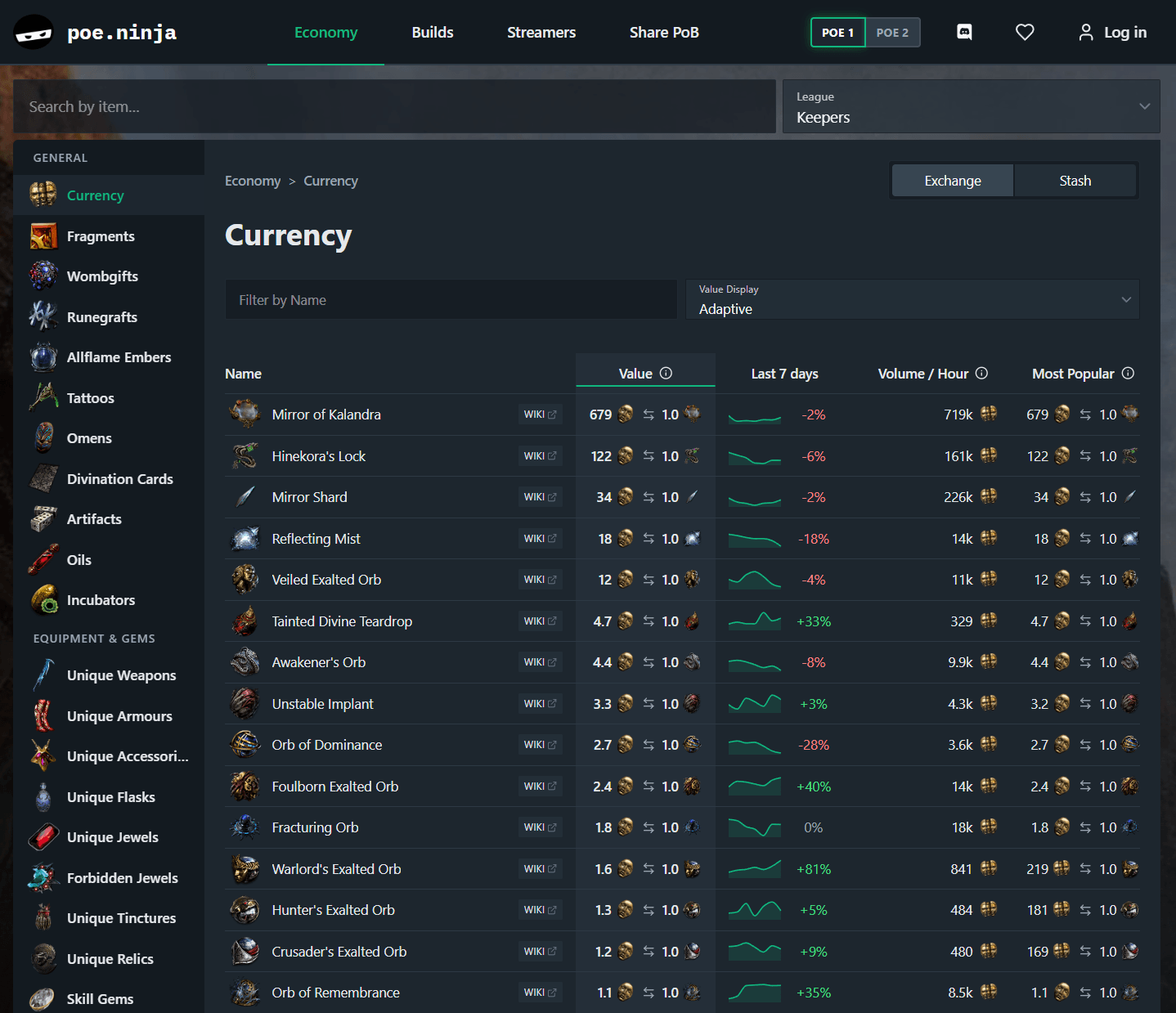Click the heart support icon
1176x1013 pixels.
1025,32
